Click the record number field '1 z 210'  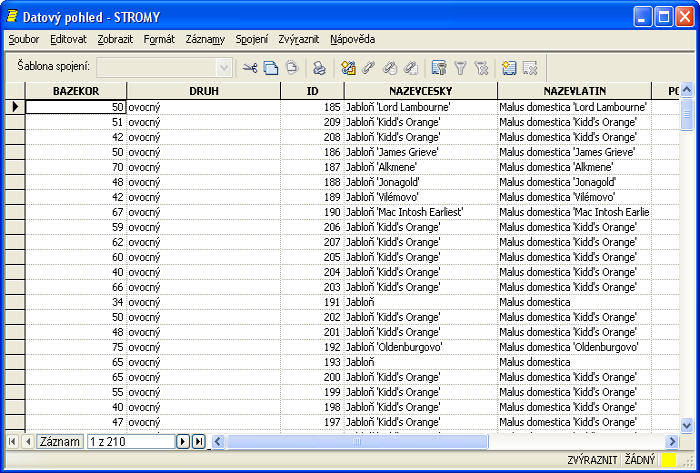pyautogui.click(x=130, y=441)
